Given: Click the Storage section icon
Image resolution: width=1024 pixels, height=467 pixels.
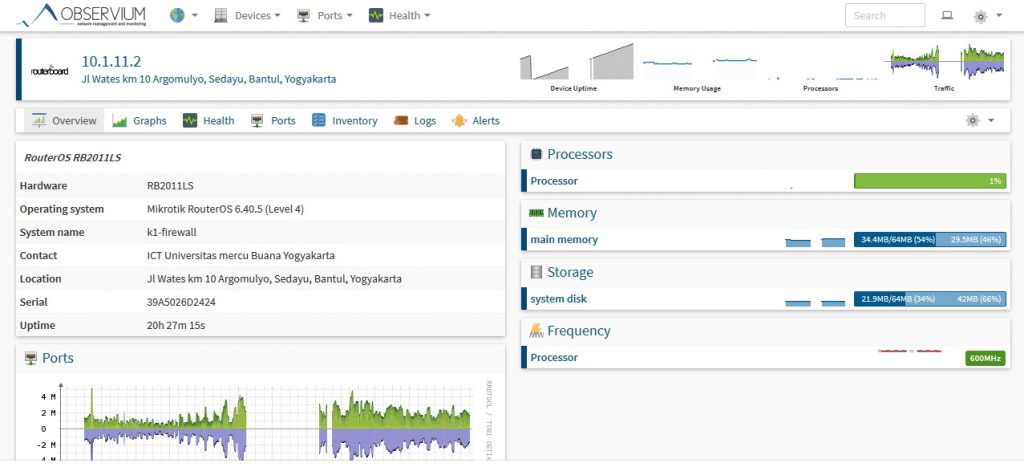Looking at the screenshot, I should point(536,272).
